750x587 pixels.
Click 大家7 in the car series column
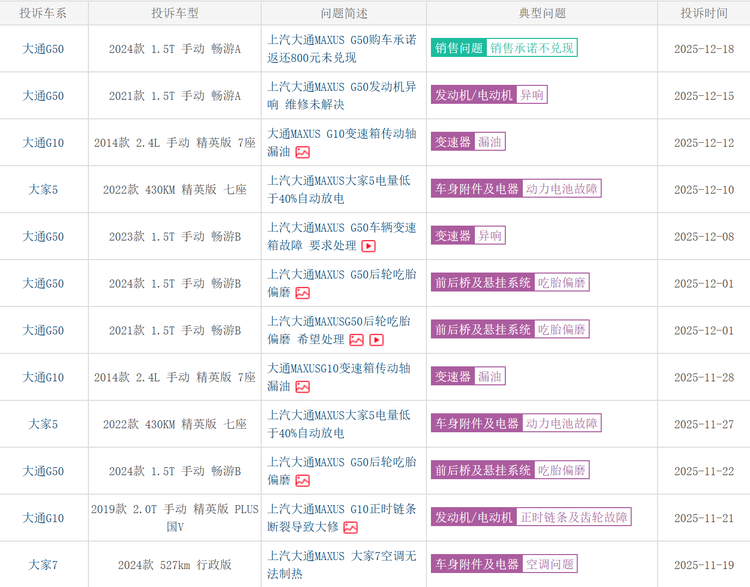click(x=43, y=565)
